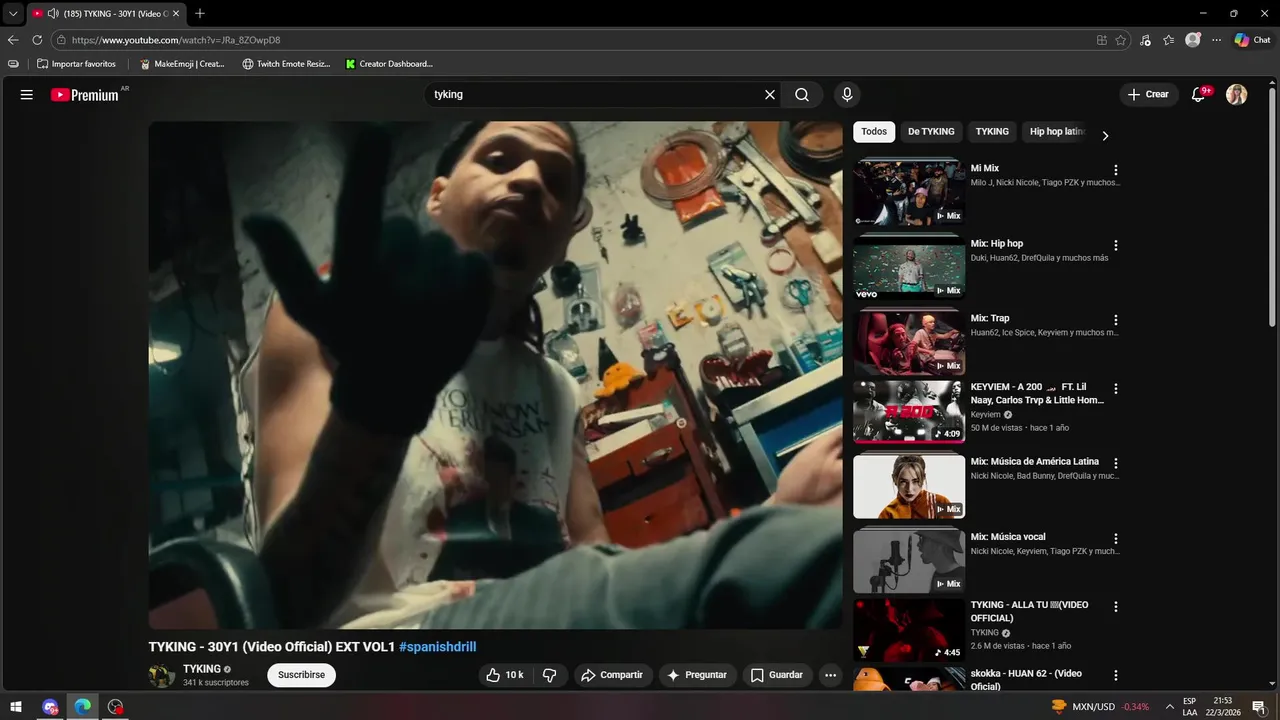
Task: Open YouTube notifications bell
Action: 1199,95
